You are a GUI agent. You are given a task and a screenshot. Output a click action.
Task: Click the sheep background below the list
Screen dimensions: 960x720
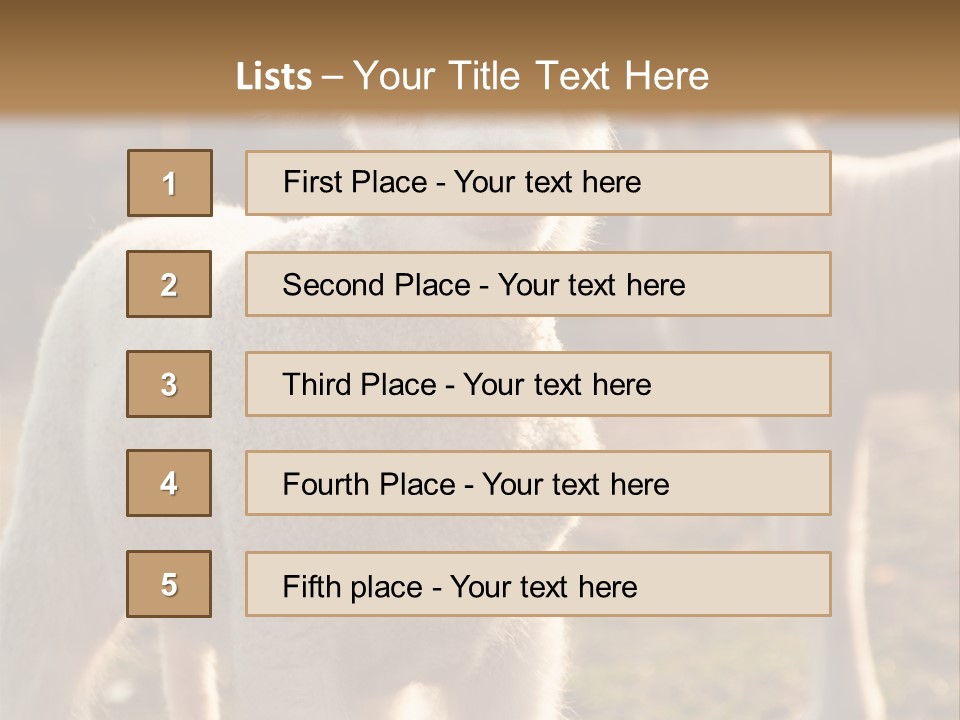coord(480,670)
